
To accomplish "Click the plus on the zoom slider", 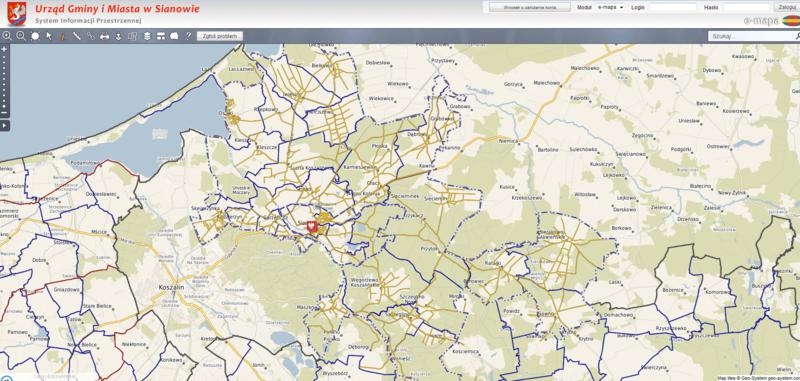I will click(x=4, y=49).
